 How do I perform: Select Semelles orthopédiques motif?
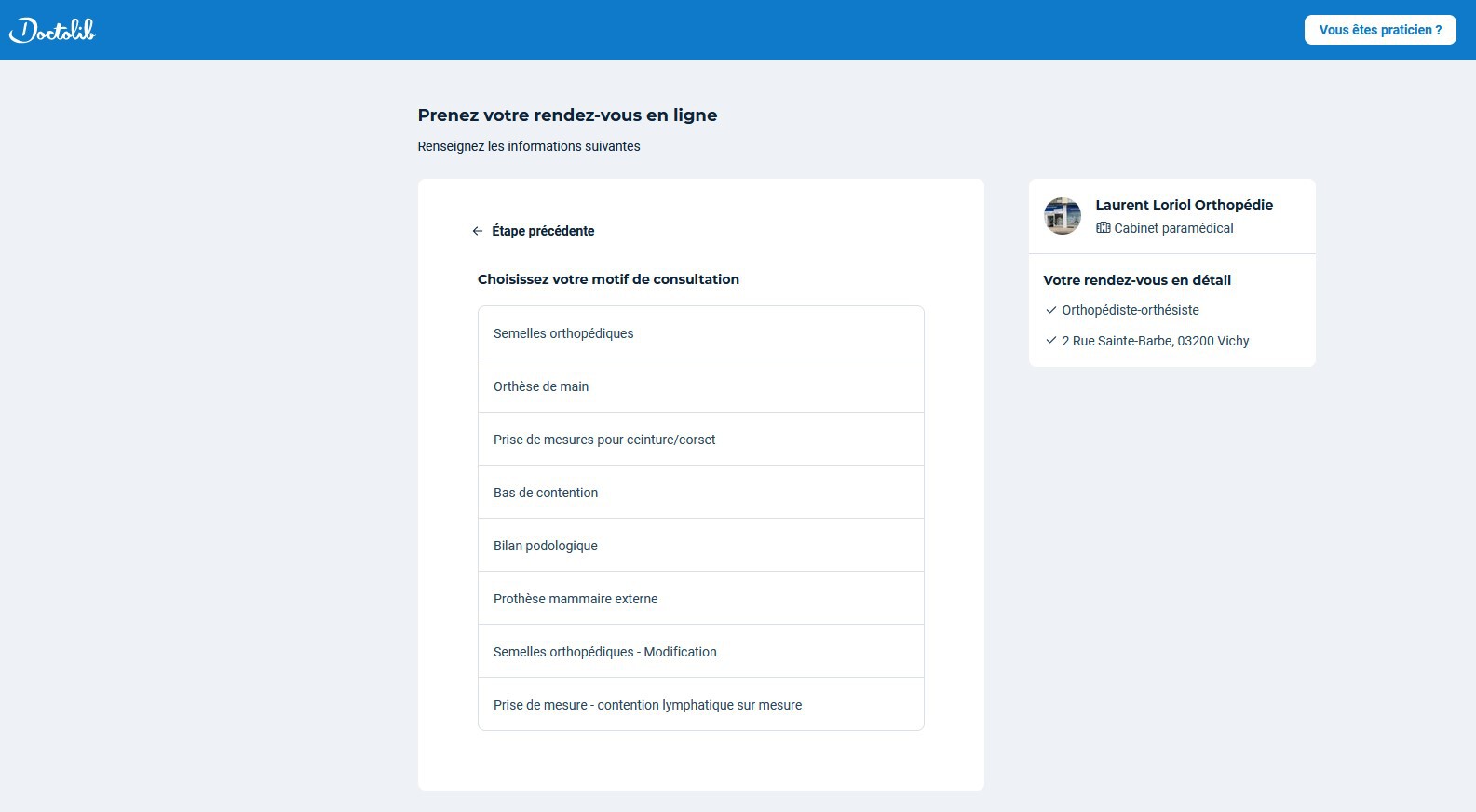[x=701, y=333]
